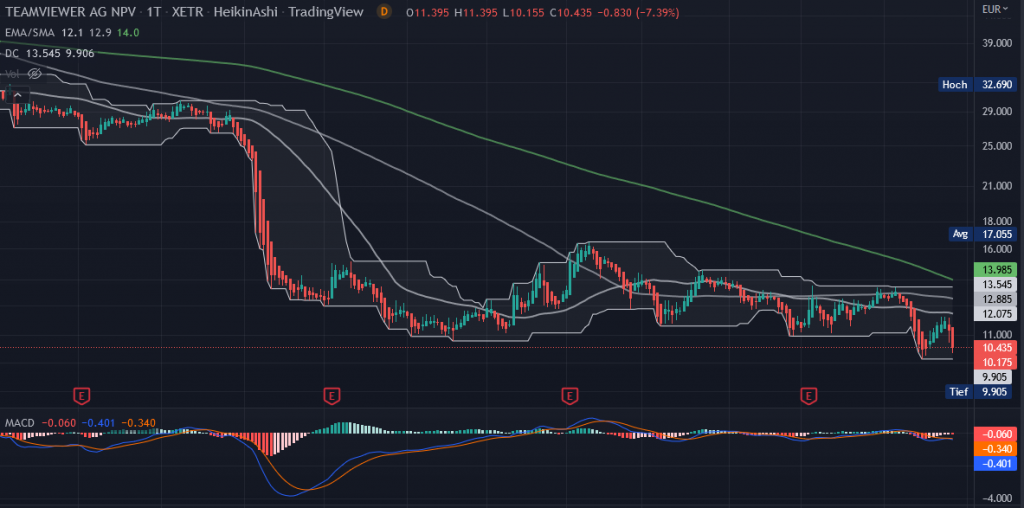Click the orange -0.340 MACD axis label

coord(996,449)
